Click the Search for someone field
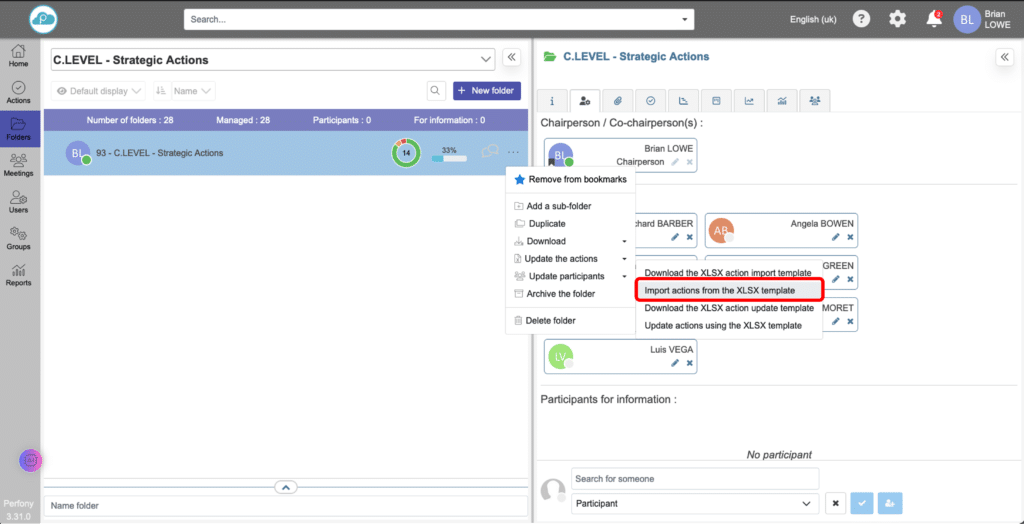The width and height of the screenshot is (1024, 524). tap(695, 479)
